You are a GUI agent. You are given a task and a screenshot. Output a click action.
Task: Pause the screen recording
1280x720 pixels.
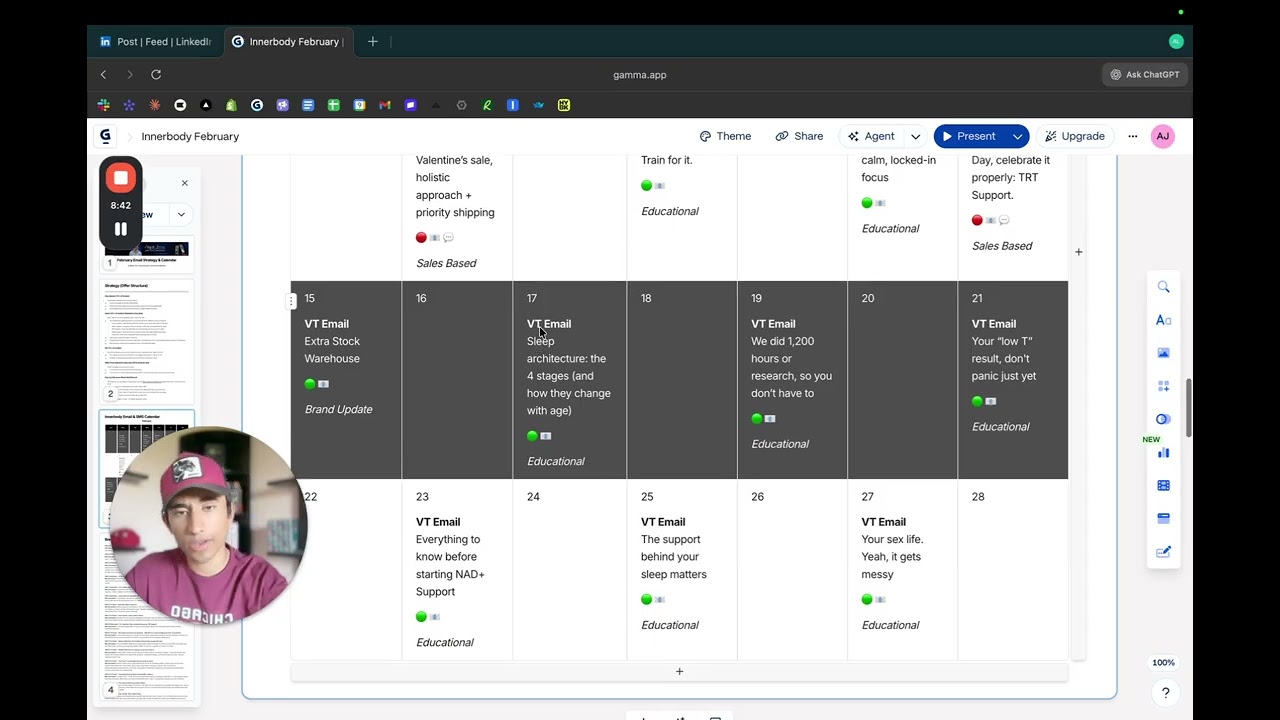[x=121, y=229]
